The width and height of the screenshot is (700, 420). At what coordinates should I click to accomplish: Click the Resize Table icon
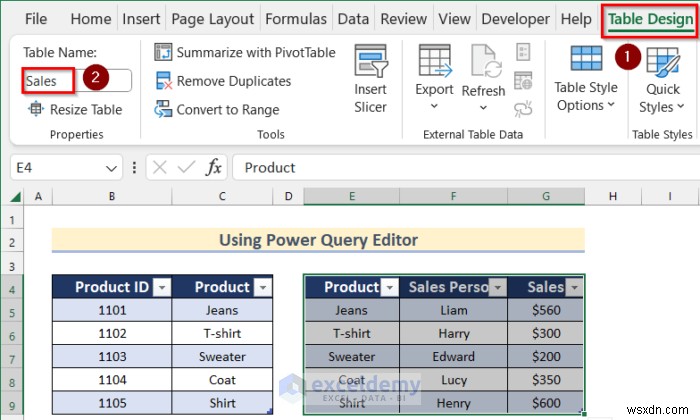(x=36, y=109)
